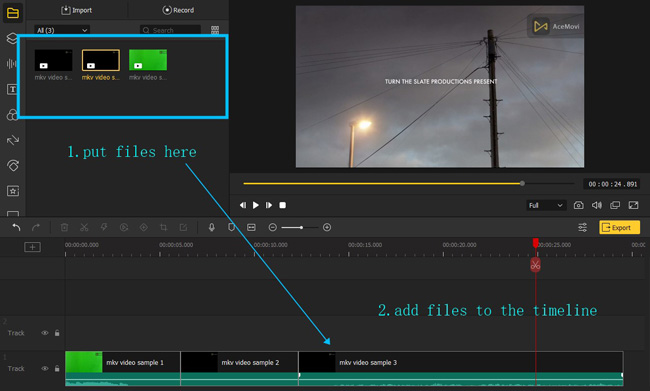Toggle the zoom-to-fit timeline icon

click(x=251, y=227)
